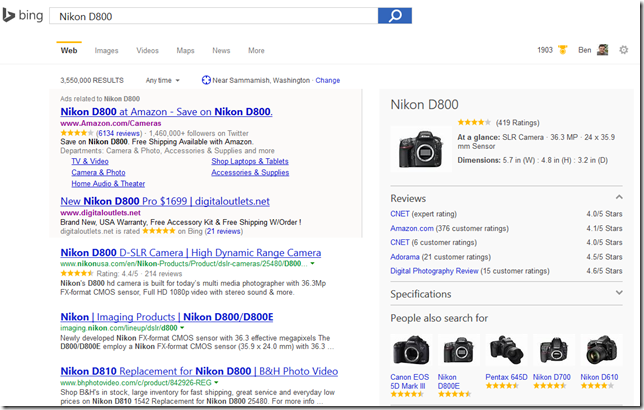
Task: Open CNET 6 customer ratings link
Action: tap(400, 242)
